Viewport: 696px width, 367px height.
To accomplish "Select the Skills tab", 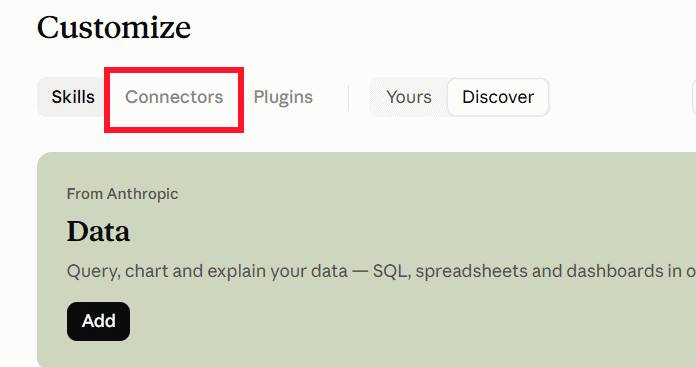I will pyautogui.click(x=73, y=97).
